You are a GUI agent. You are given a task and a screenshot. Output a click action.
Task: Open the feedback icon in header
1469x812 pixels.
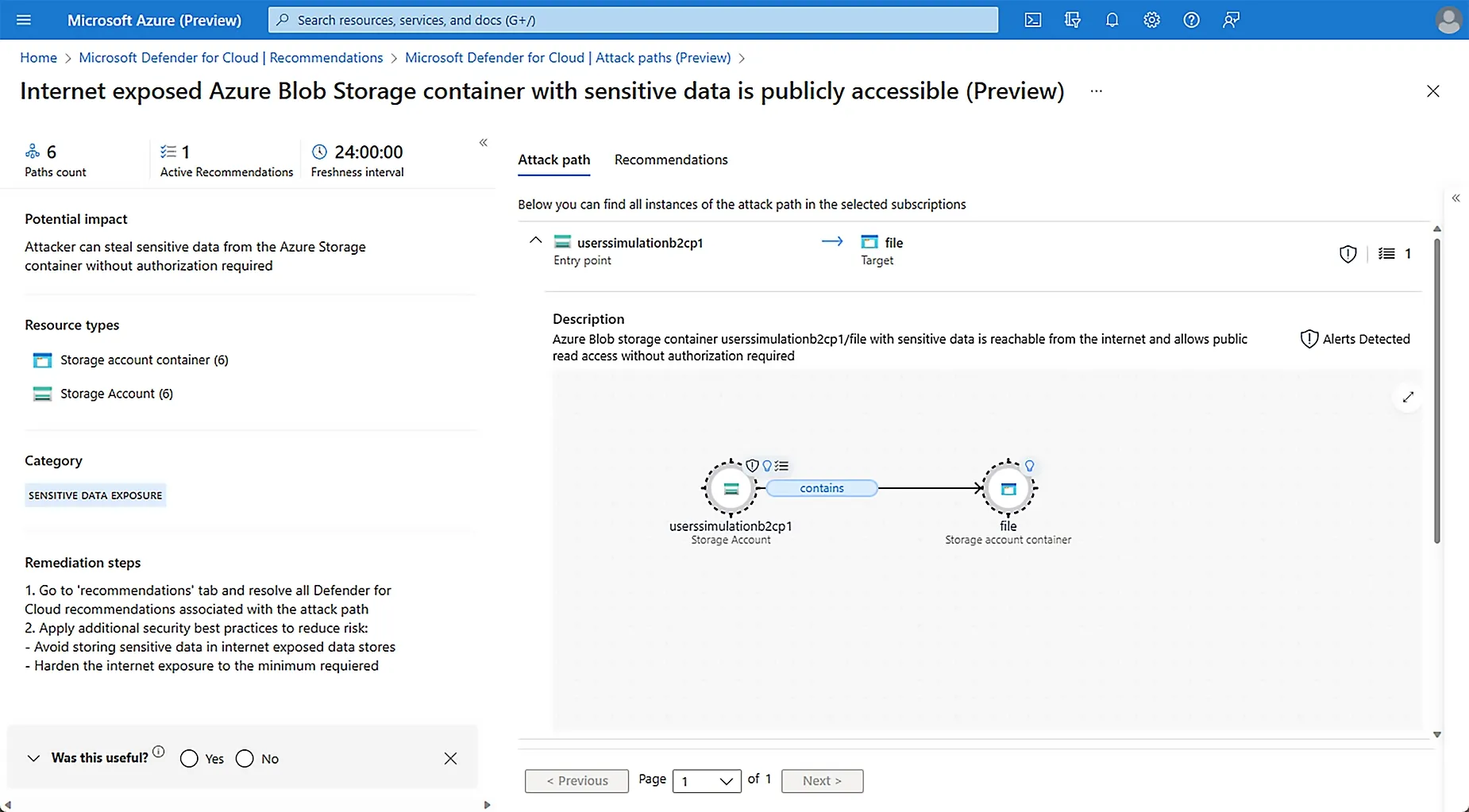point(1231,20)
